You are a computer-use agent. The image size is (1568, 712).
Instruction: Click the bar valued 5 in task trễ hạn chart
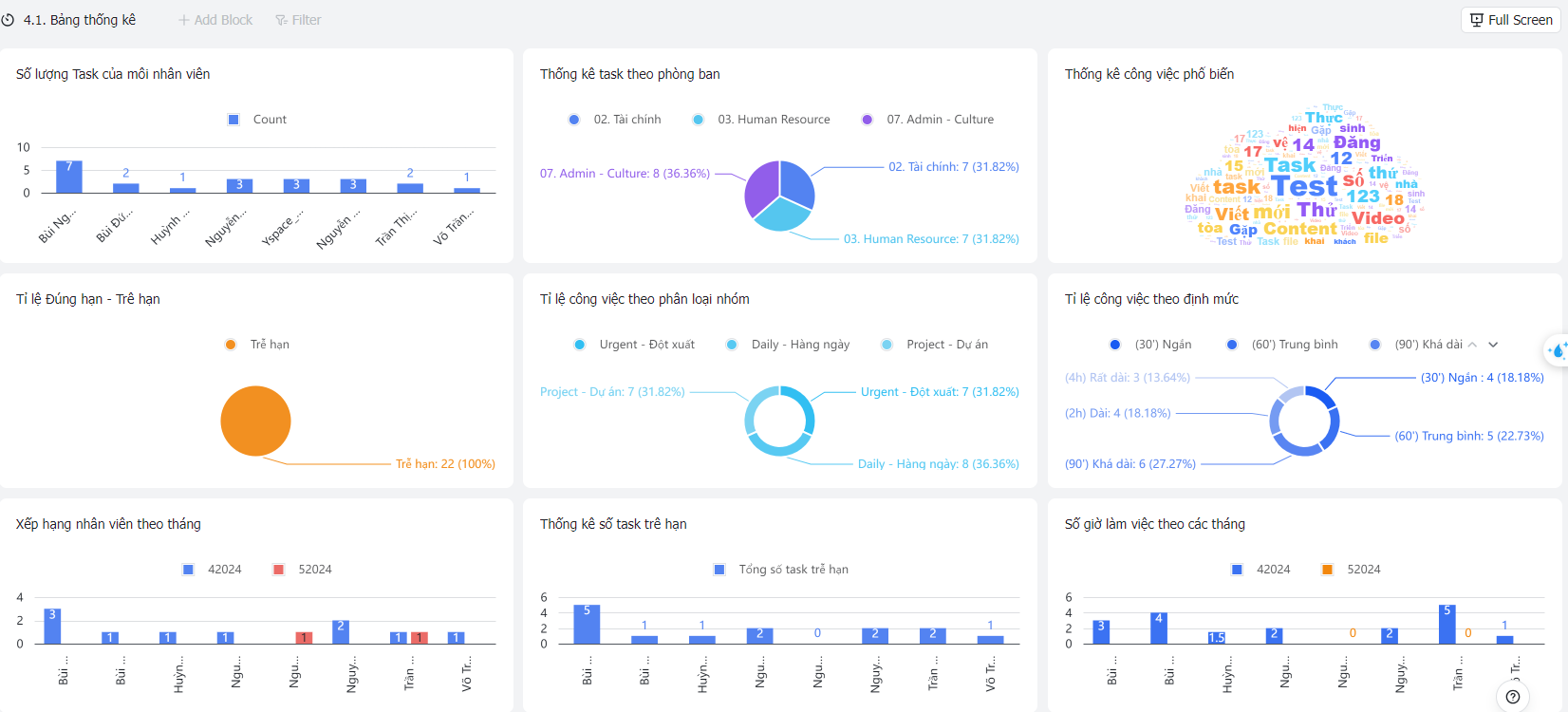pyautogui.click(x=587, y=625)
